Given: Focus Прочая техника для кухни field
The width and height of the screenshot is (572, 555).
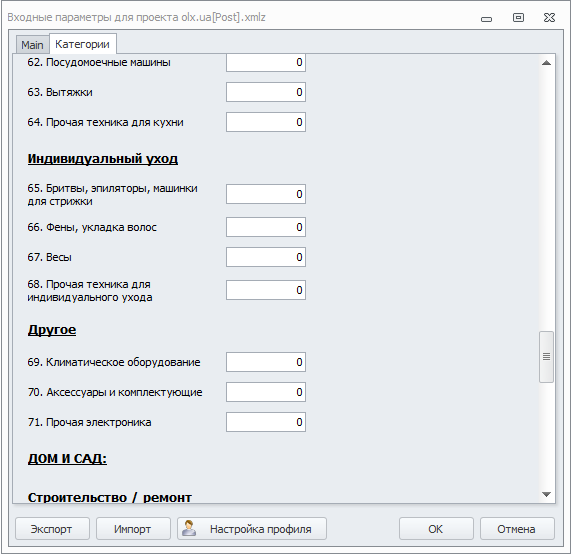Looking at the screenshot, I should click(x=266, y=122).
